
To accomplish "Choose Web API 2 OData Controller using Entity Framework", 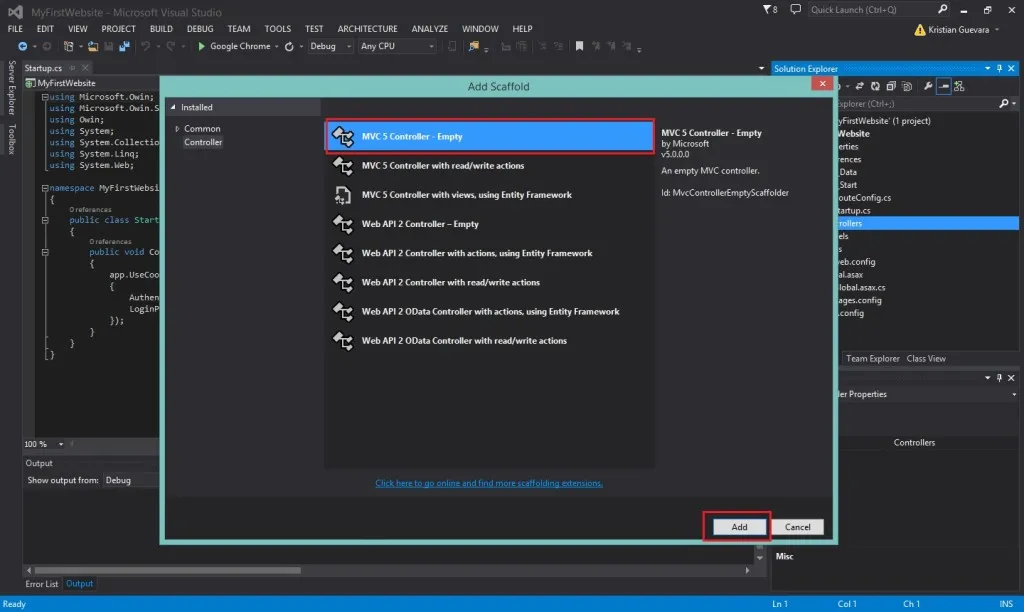I will click(x=490, y=312).
